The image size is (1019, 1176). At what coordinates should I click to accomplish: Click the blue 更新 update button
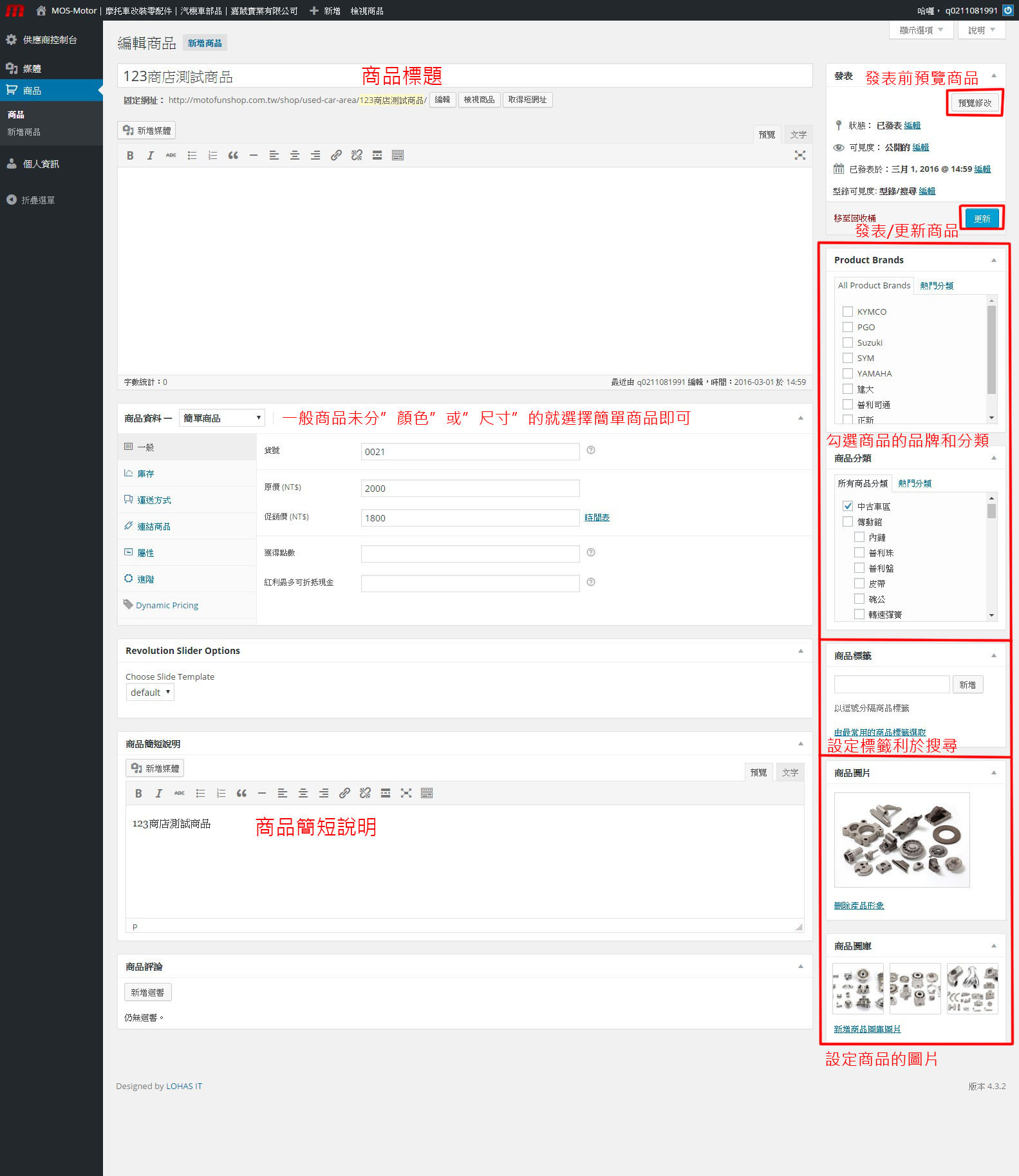tap(982, 219)
